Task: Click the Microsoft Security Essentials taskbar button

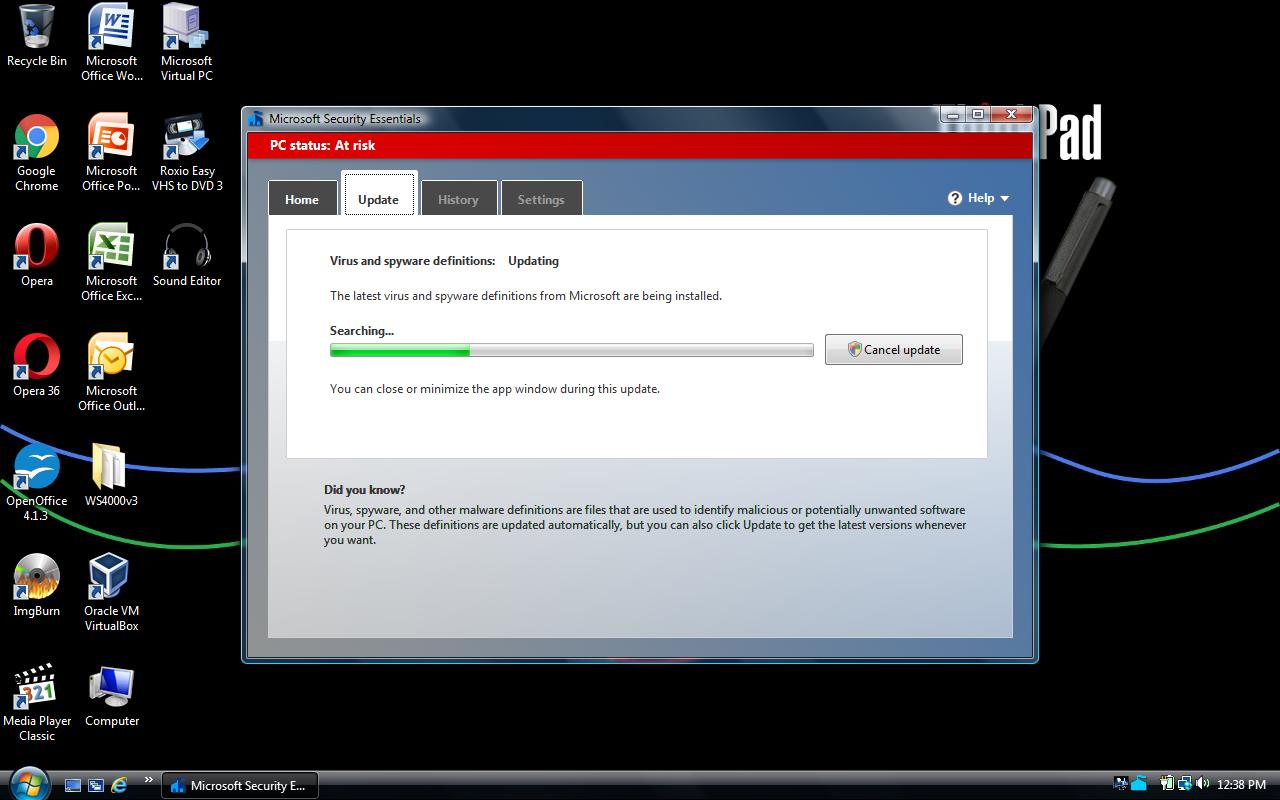Action: coord(240,785)
